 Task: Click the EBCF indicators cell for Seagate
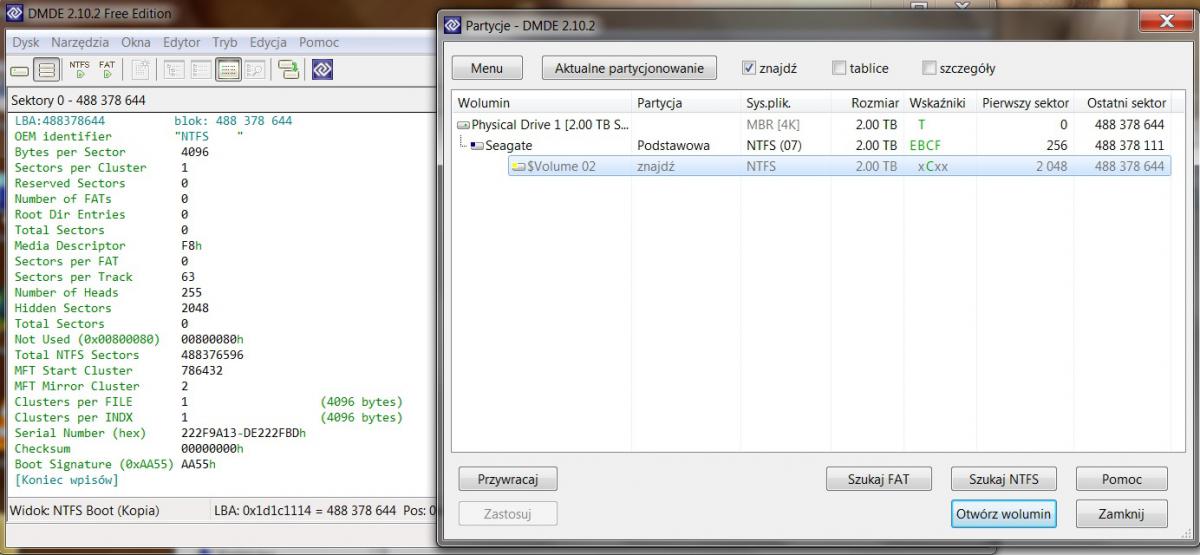pyautogui.click(x=925, y=146)
